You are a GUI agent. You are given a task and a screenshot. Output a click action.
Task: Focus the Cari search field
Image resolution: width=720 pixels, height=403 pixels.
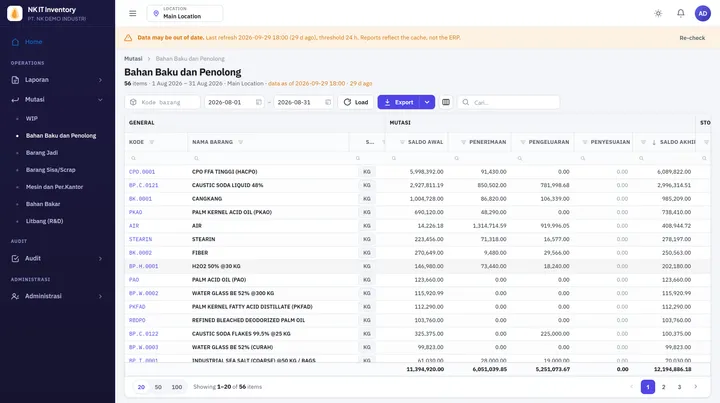[x=508, y=102]
